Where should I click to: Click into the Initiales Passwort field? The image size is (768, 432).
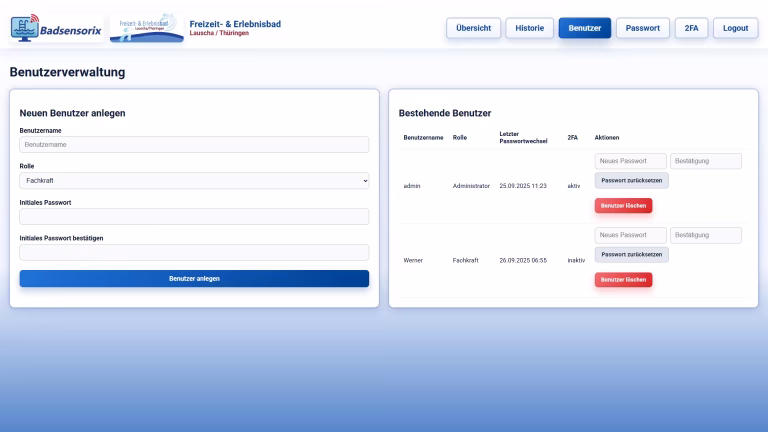click(x=194, y=217)
